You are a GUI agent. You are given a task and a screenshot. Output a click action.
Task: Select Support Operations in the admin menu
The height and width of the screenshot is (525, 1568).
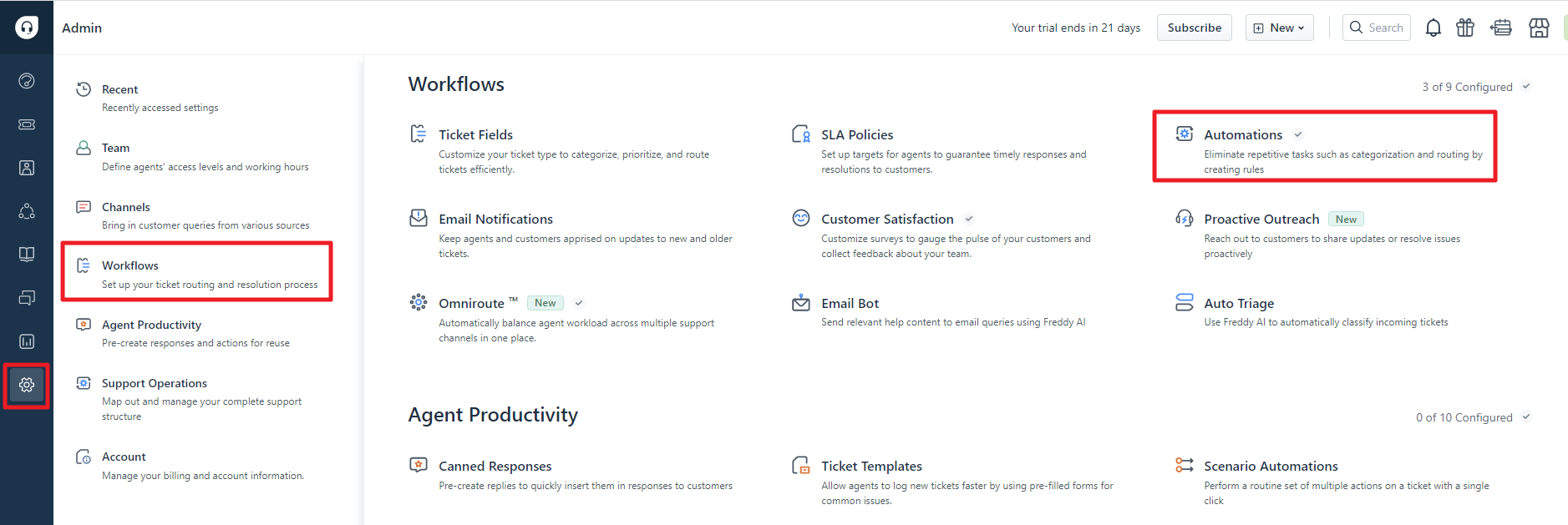click(x=155, y=383)
